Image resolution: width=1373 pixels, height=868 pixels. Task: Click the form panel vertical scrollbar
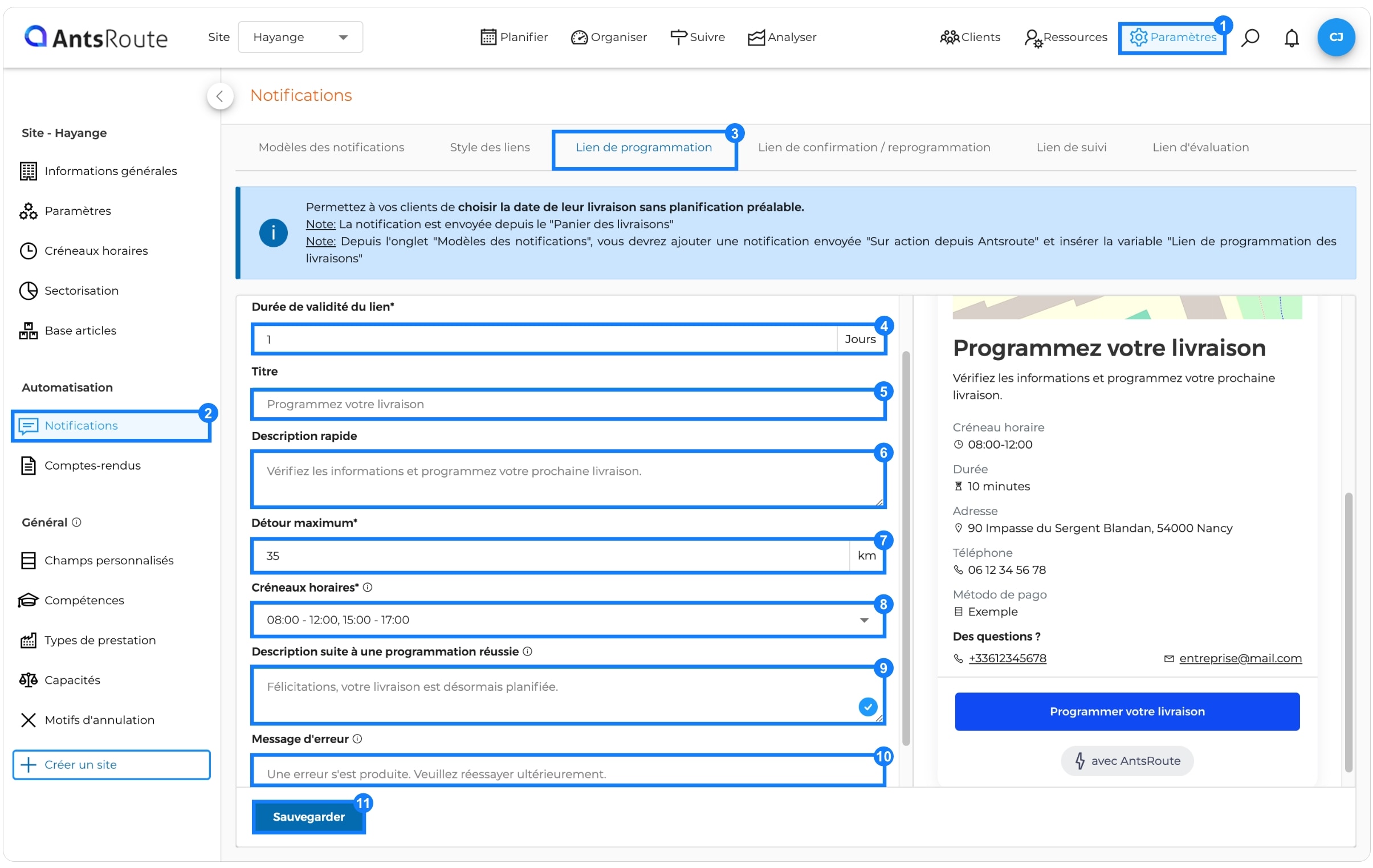[906, 549]
